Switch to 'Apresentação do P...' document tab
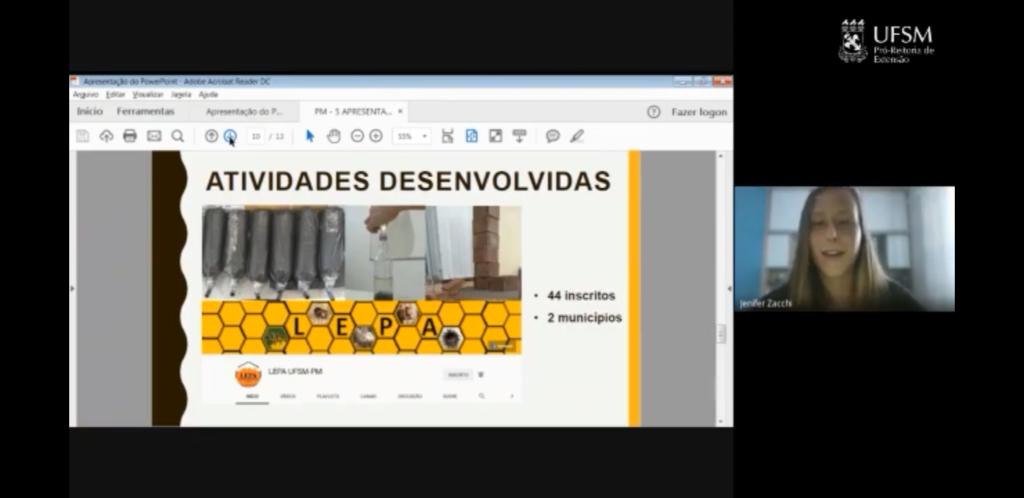The width and height of the screenshot is (1024, 498). pyautogui.click(x=244, y=112)
